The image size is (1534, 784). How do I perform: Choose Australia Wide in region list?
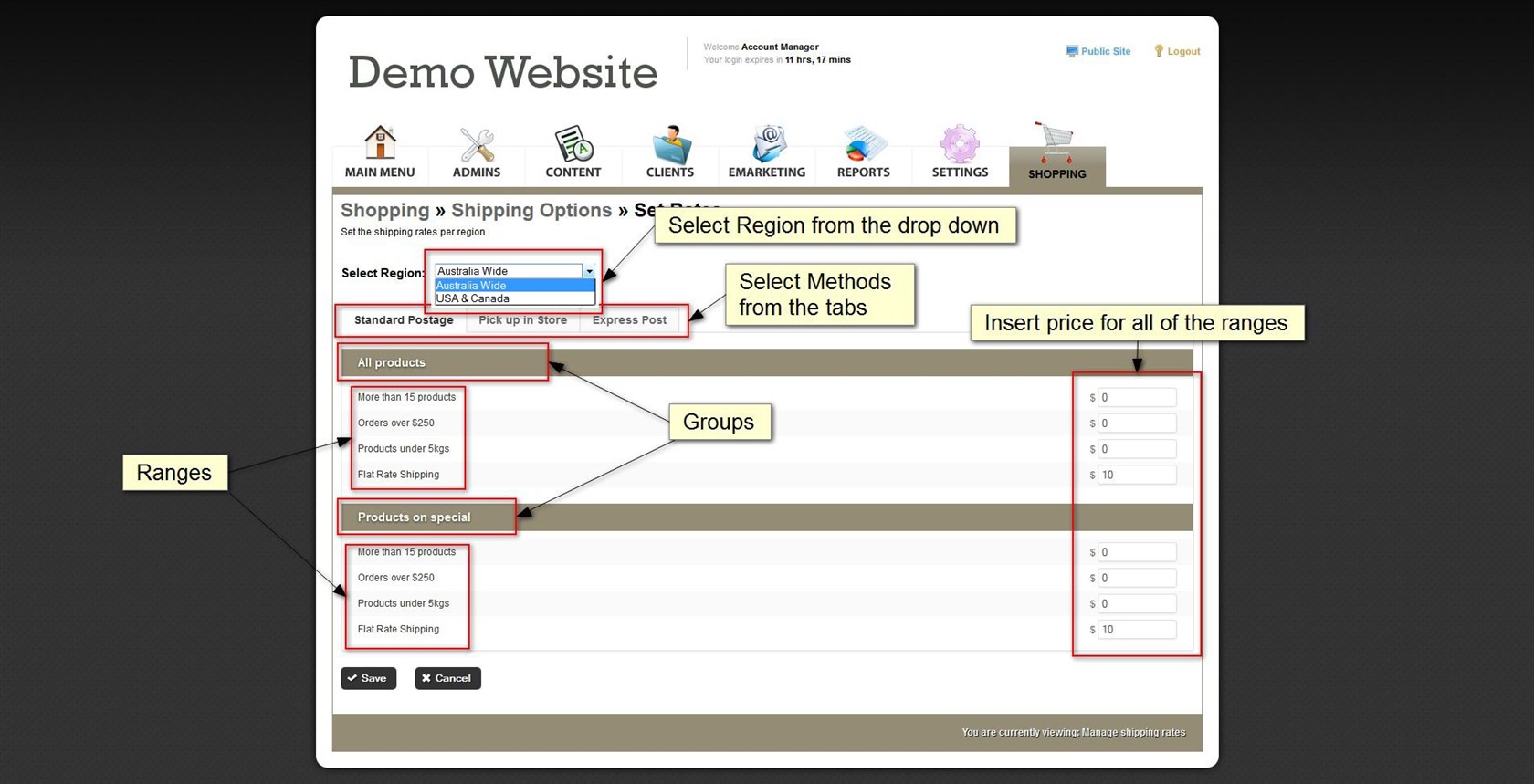(514, 286)
